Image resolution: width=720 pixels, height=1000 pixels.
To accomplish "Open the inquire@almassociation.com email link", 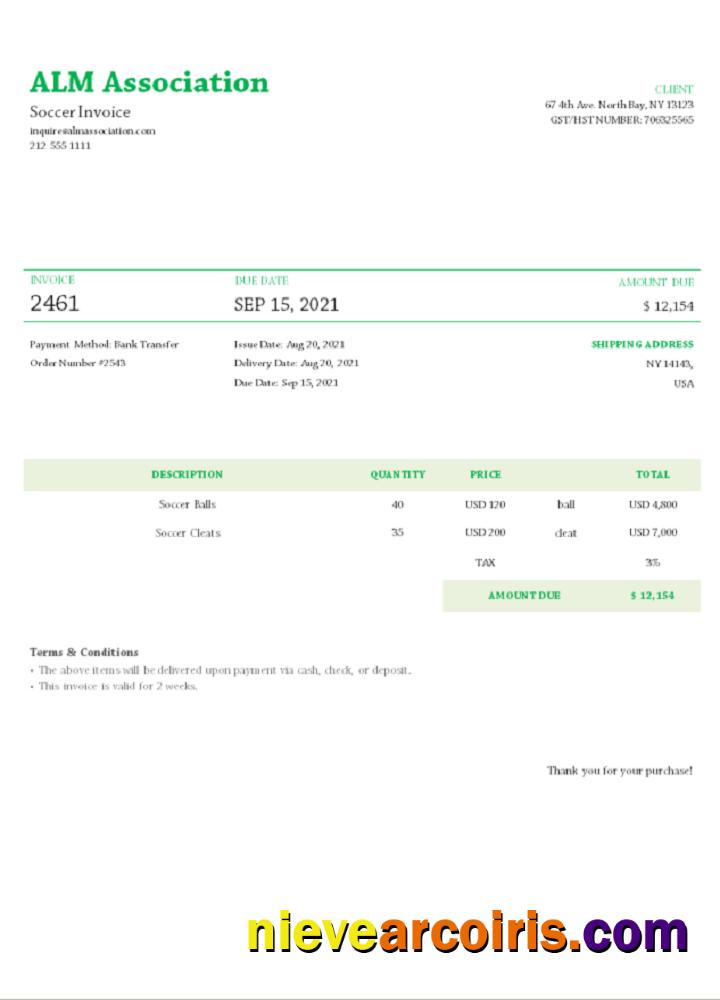I will point(92,131).
